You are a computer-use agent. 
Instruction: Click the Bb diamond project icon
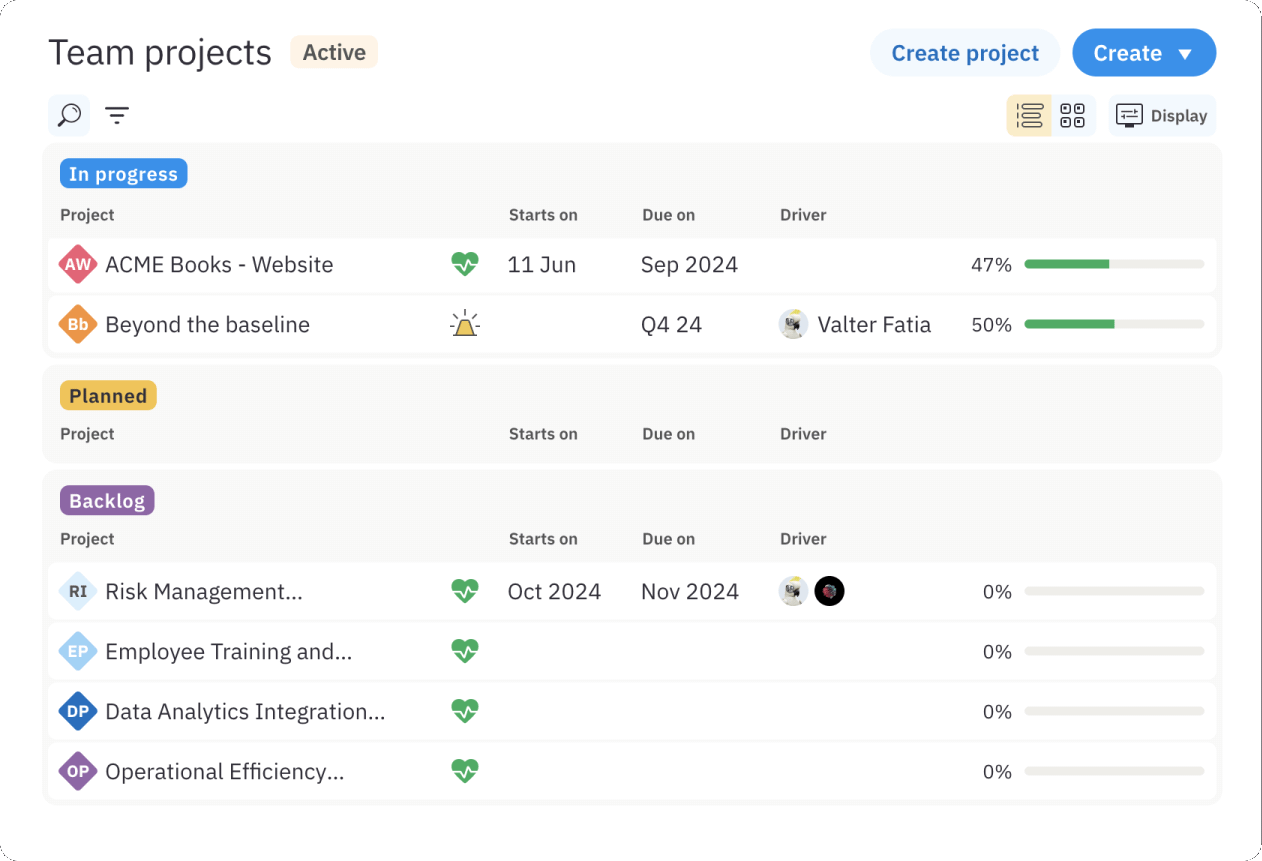point(78,325)
